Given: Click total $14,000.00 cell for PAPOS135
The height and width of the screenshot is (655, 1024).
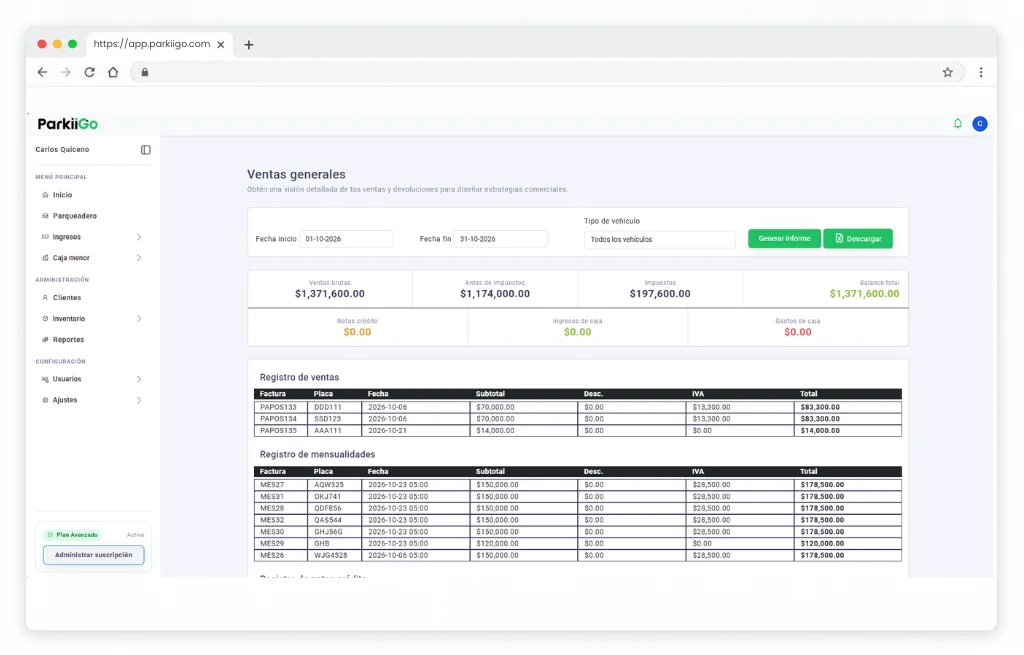Looking at the screenshot, I should point(848,430).
